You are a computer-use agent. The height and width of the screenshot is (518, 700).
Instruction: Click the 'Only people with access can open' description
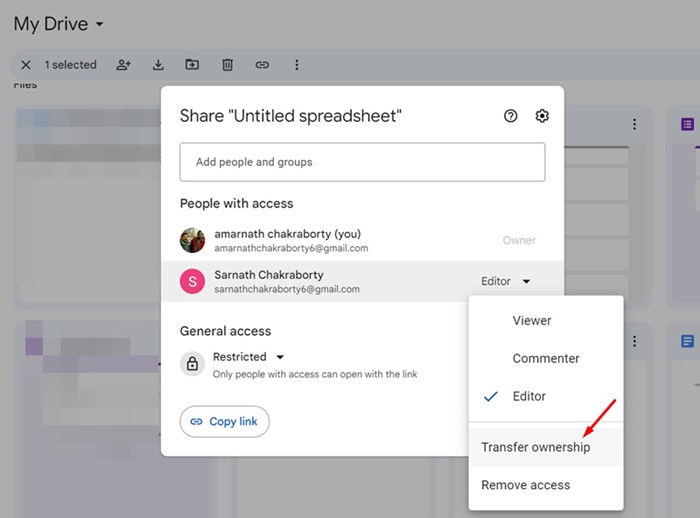click(315, 374)
